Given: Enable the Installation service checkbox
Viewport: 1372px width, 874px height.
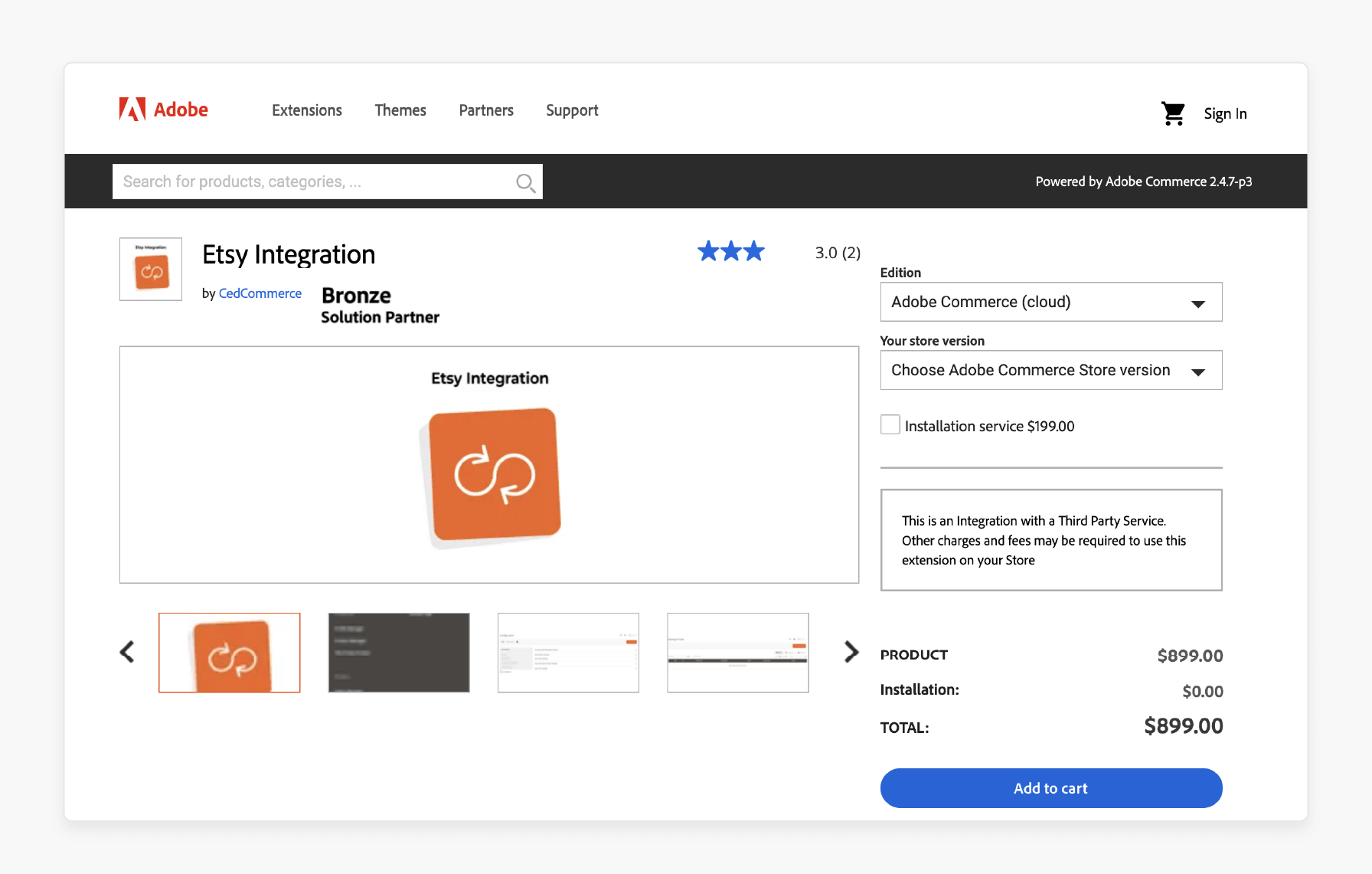Looking at the screenshot, I should coord(890,424).
